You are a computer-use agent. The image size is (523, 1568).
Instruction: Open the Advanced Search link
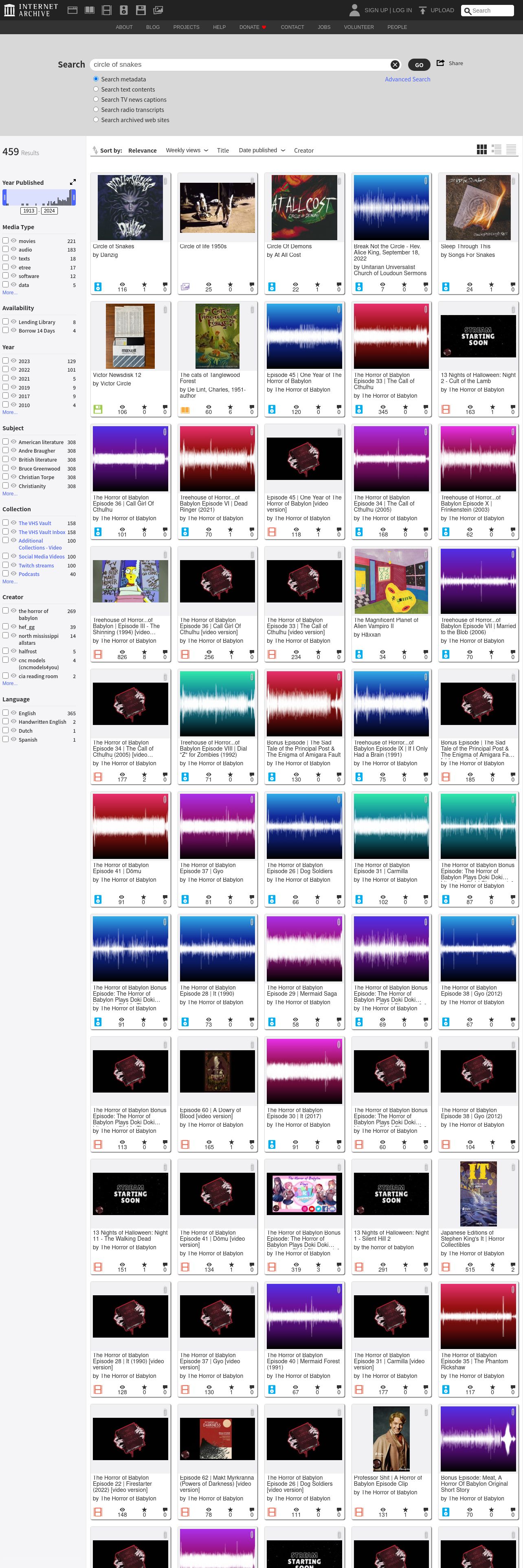click(407, 79)
